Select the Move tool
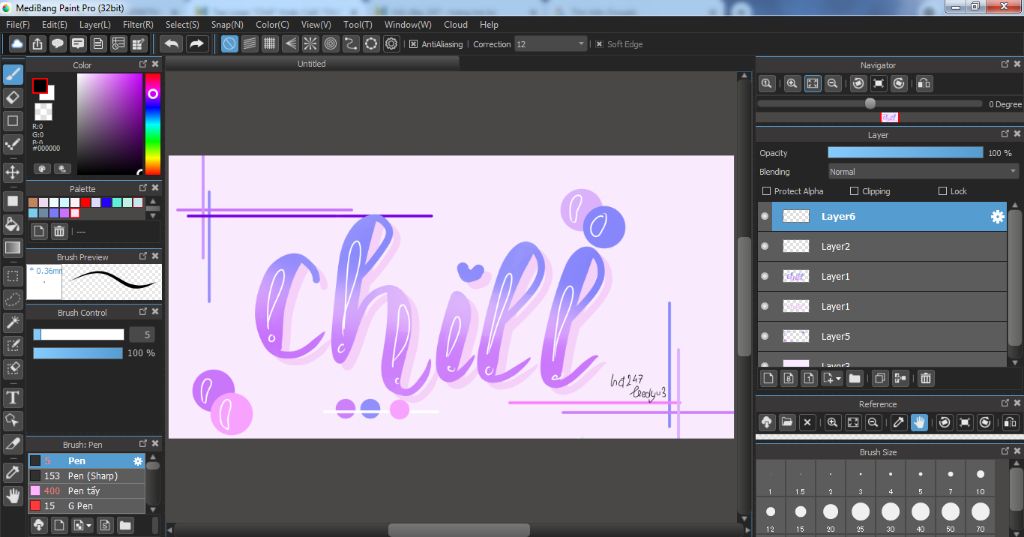The image size is (1024, 537). click(12, 172)
